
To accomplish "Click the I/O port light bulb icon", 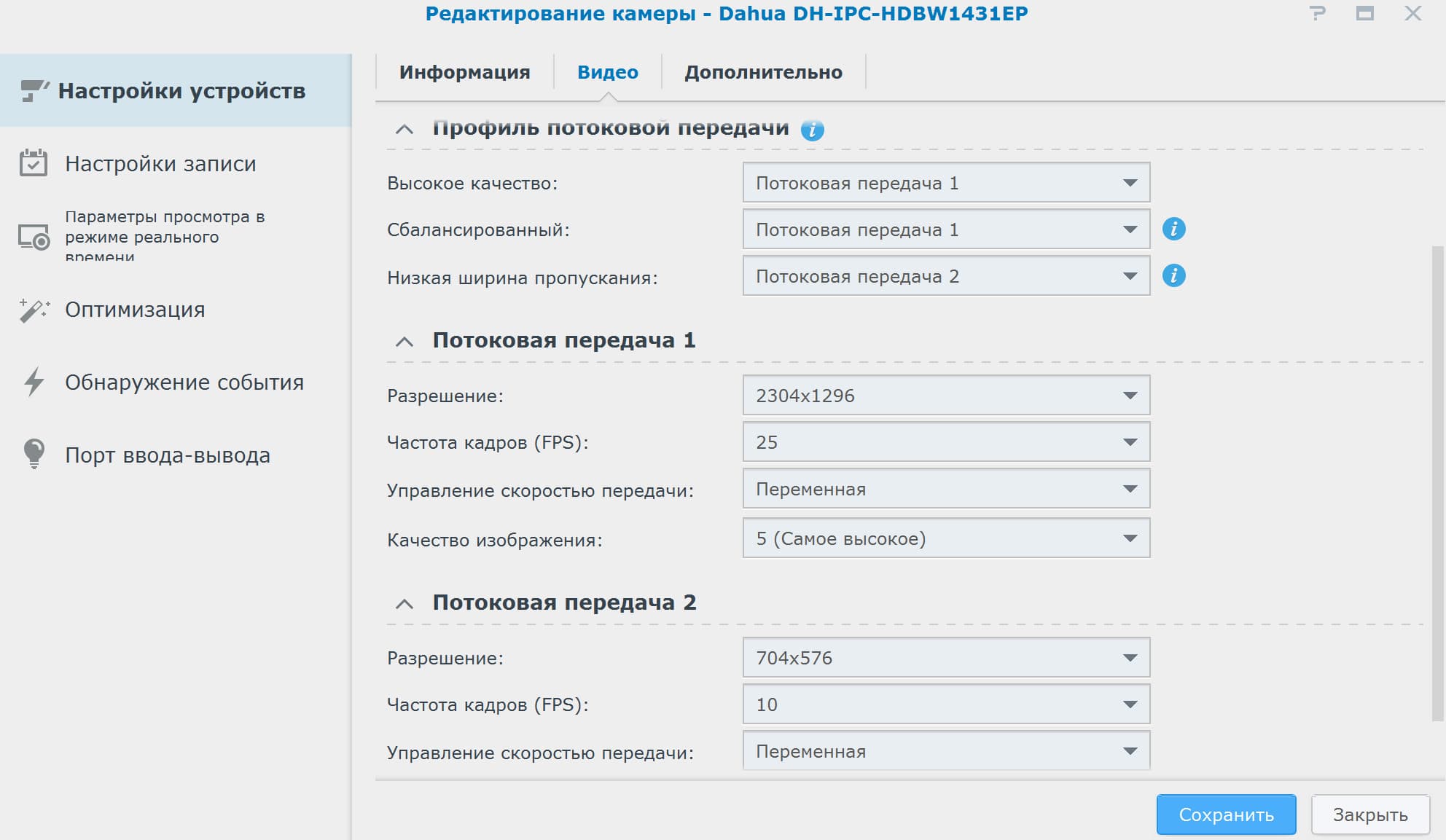I will coord(34,453).
